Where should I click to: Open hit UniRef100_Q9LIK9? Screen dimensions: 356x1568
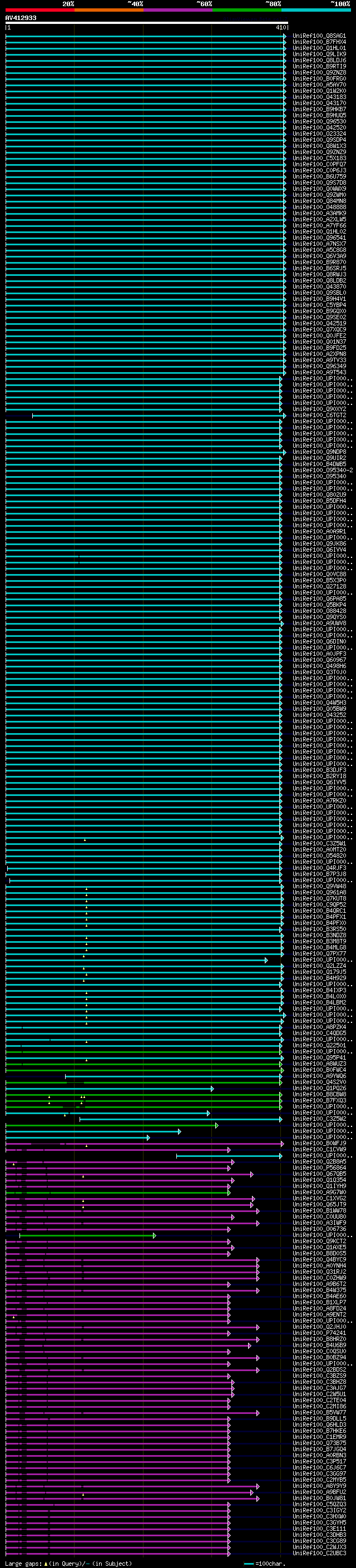319,54
